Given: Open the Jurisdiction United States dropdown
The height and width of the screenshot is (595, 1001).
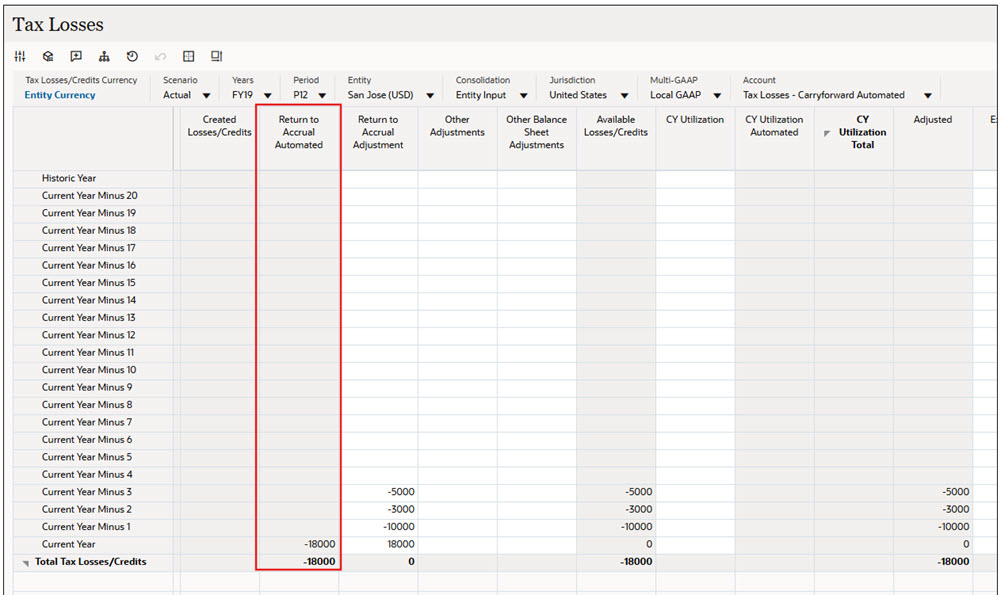Looking at the screenshot, I should [624, 96].
